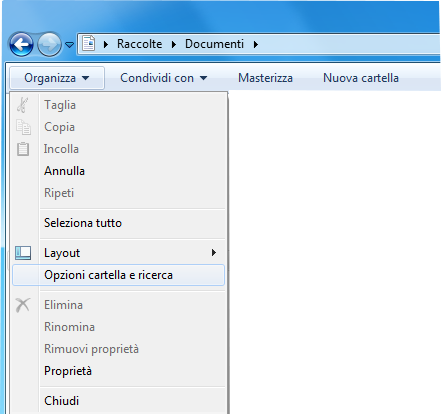The height and width of the screenshot is (414, 441).
Task: Click the red X icon beside Elimina
Action: click(23, 305)
